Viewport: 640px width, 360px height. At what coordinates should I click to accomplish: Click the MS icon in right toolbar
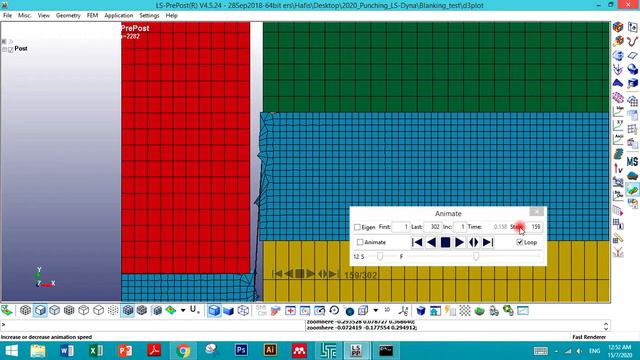[x=632, y=162]
